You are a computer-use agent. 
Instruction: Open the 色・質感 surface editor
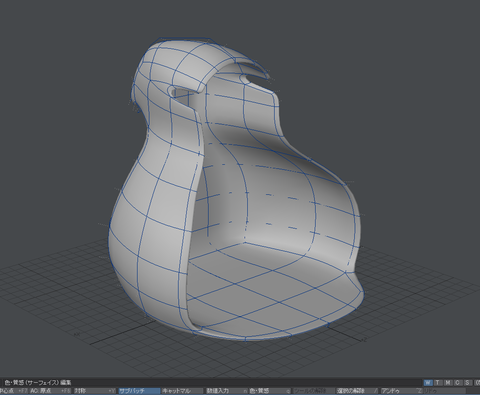270,391
